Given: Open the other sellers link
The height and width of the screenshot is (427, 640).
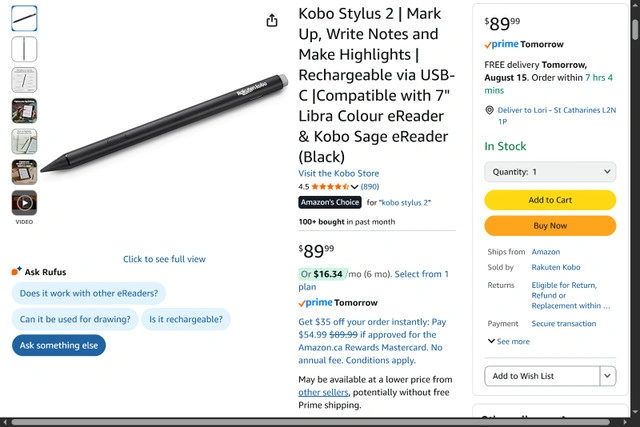Looking at the screenshot, I should [x=323, y=393].
